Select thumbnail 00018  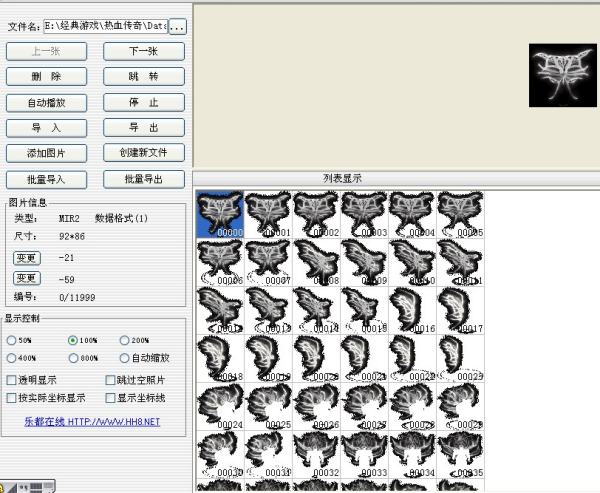(220, 359)
